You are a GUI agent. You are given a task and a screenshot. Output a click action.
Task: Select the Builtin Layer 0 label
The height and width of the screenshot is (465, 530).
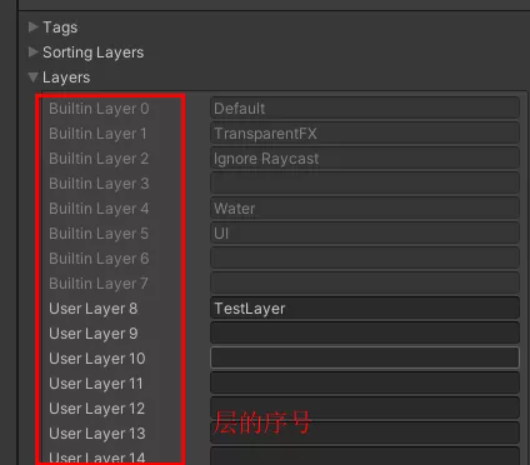(x=99, y=109)
